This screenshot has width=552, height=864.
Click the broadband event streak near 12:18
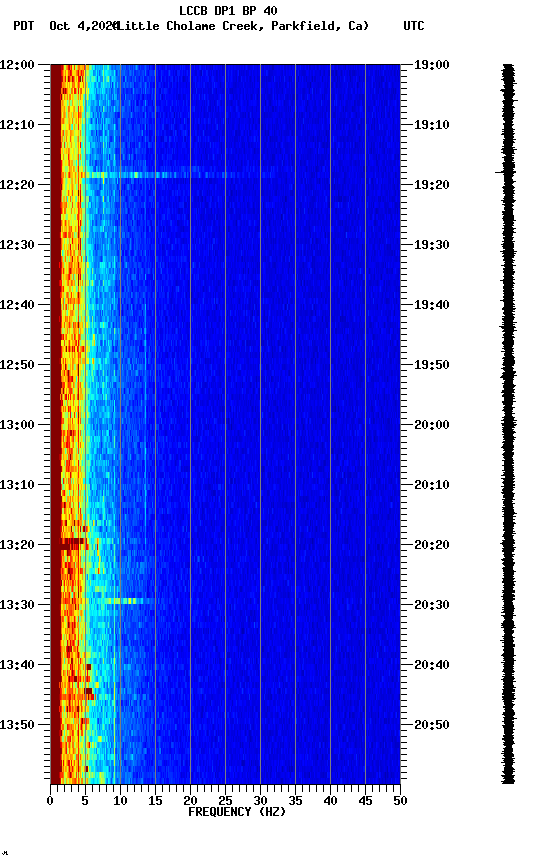(x=179, y=175)
